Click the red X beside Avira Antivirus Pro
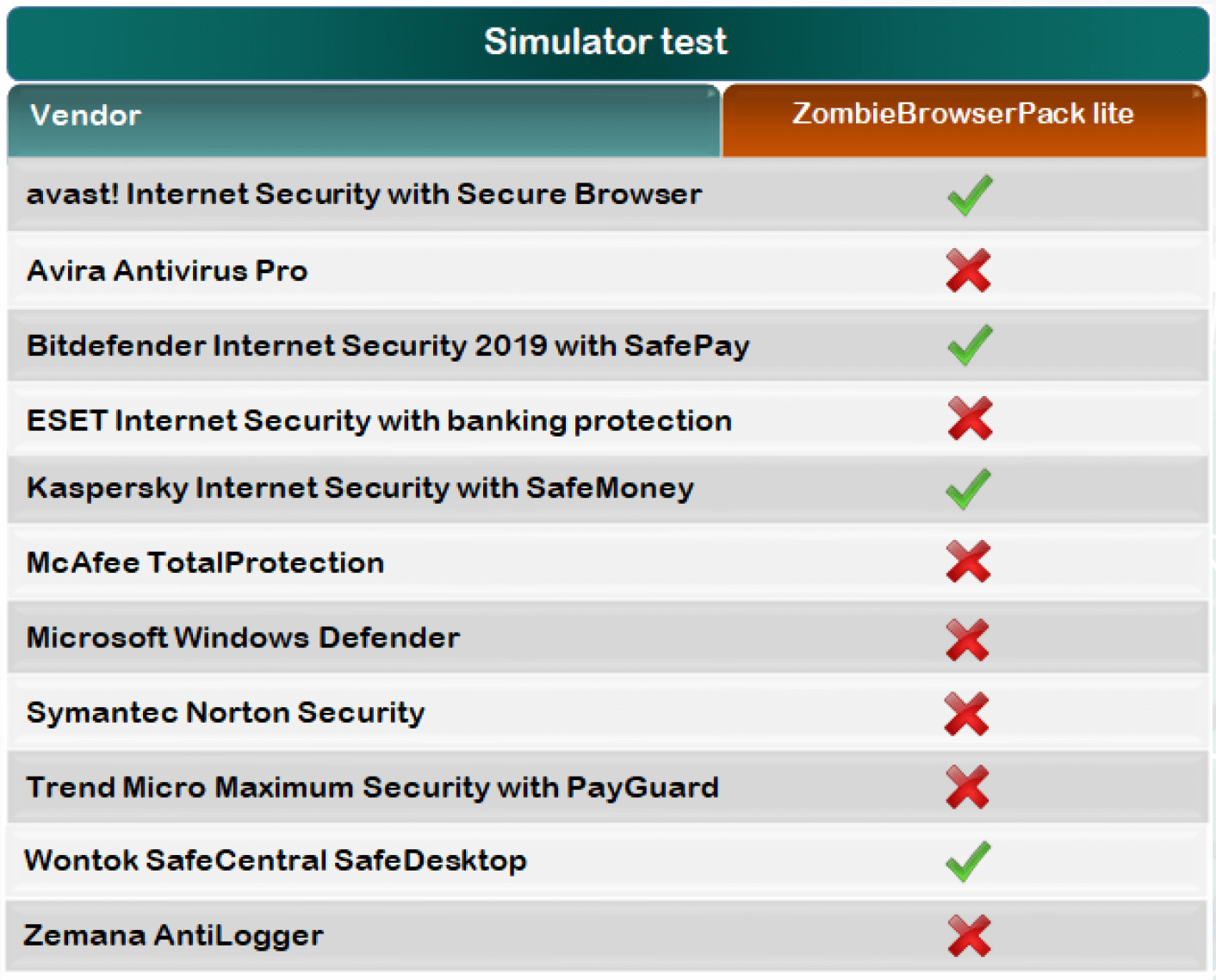Image resolution: width=1216 pixels, height=980 pixels. pos(968,270)
